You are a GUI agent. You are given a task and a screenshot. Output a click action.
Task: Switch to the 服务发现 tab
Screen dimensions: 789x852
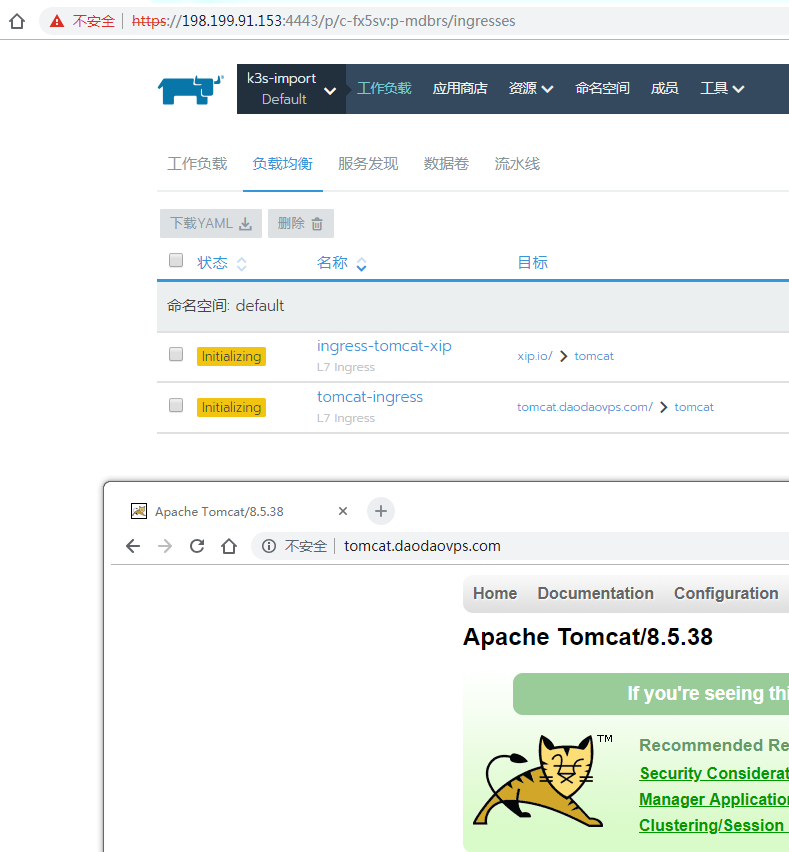click(x=368, y=164)
